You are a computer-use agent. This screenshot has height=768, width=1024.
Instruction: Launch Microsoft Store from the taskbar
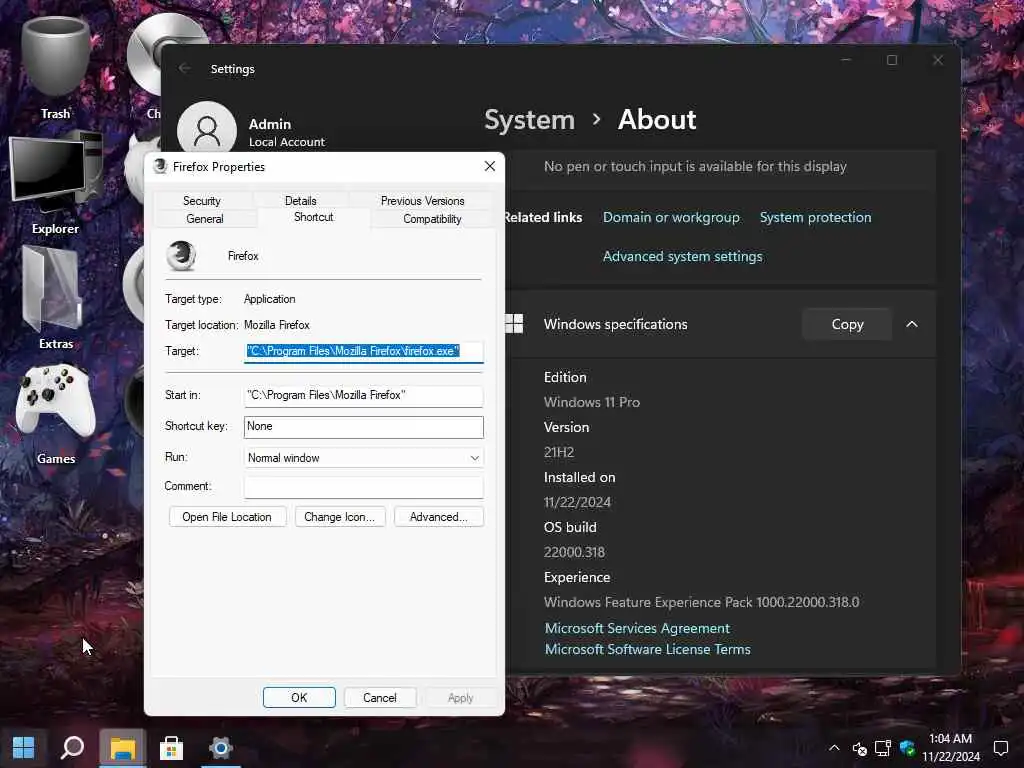point(171,748)
